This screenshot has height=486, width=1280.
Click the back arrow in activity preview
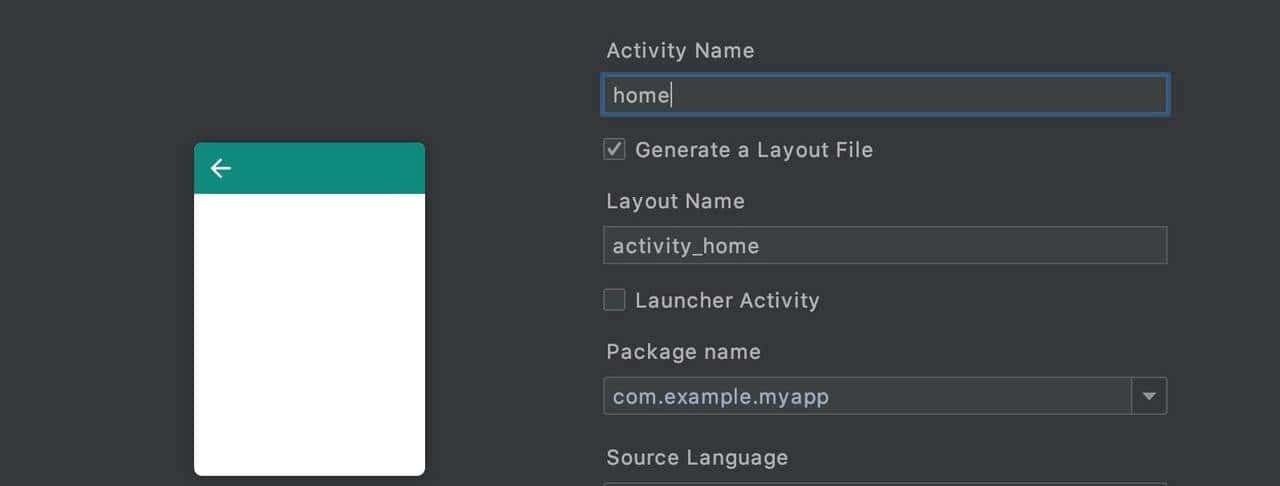(221, 168)
